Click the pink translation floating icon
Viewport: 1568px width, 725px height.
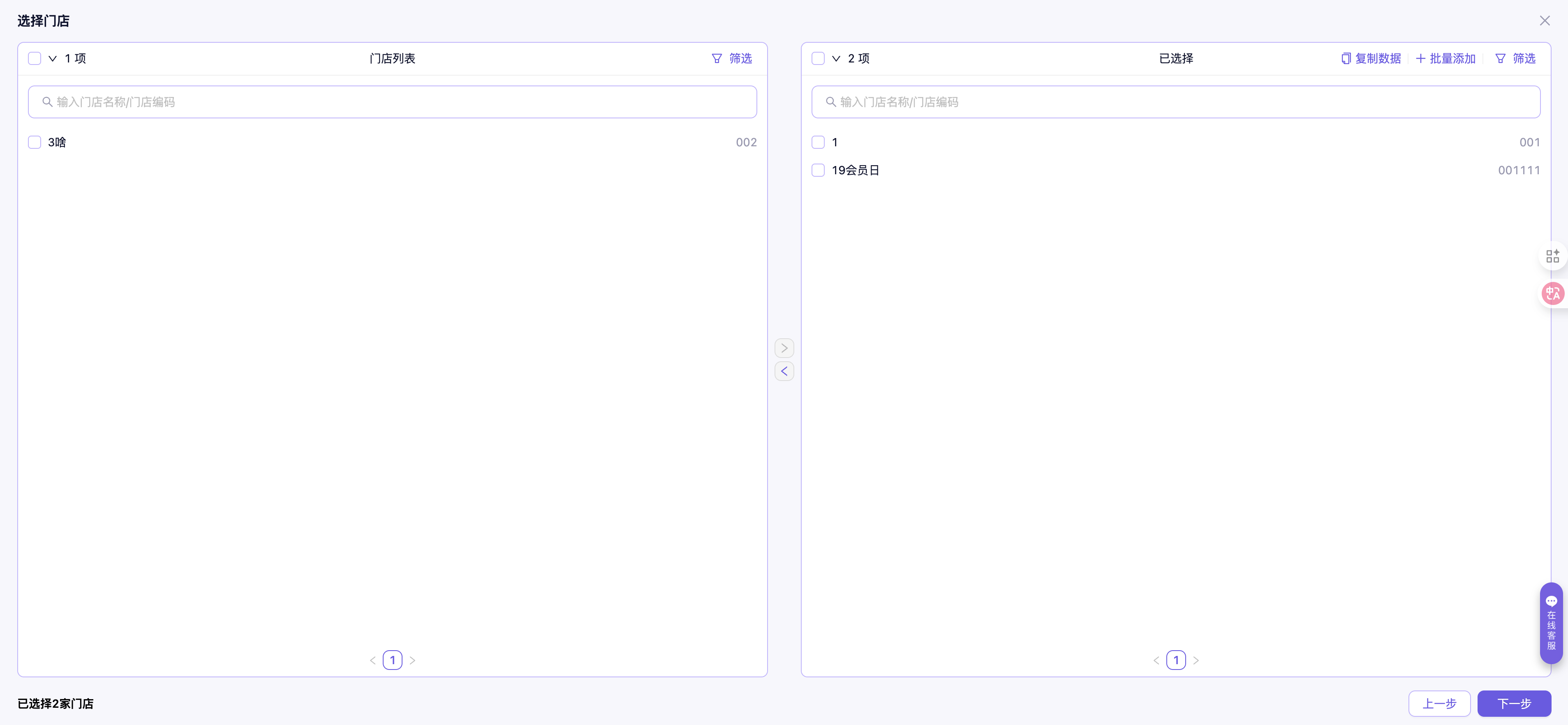(x=1552, y=293)
